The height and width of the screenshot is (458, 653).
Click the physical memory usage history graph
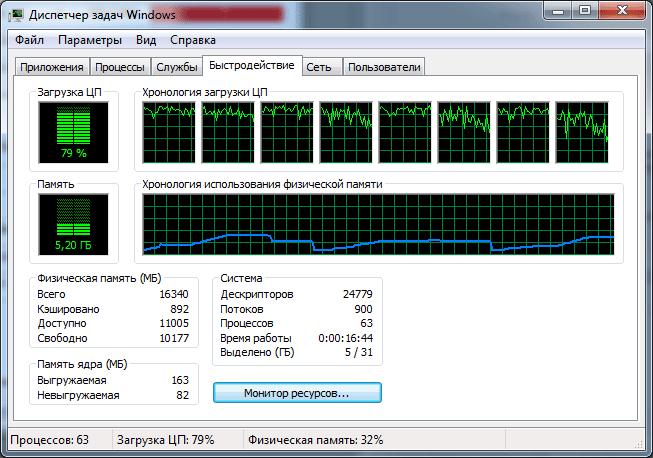pos(378,224)
